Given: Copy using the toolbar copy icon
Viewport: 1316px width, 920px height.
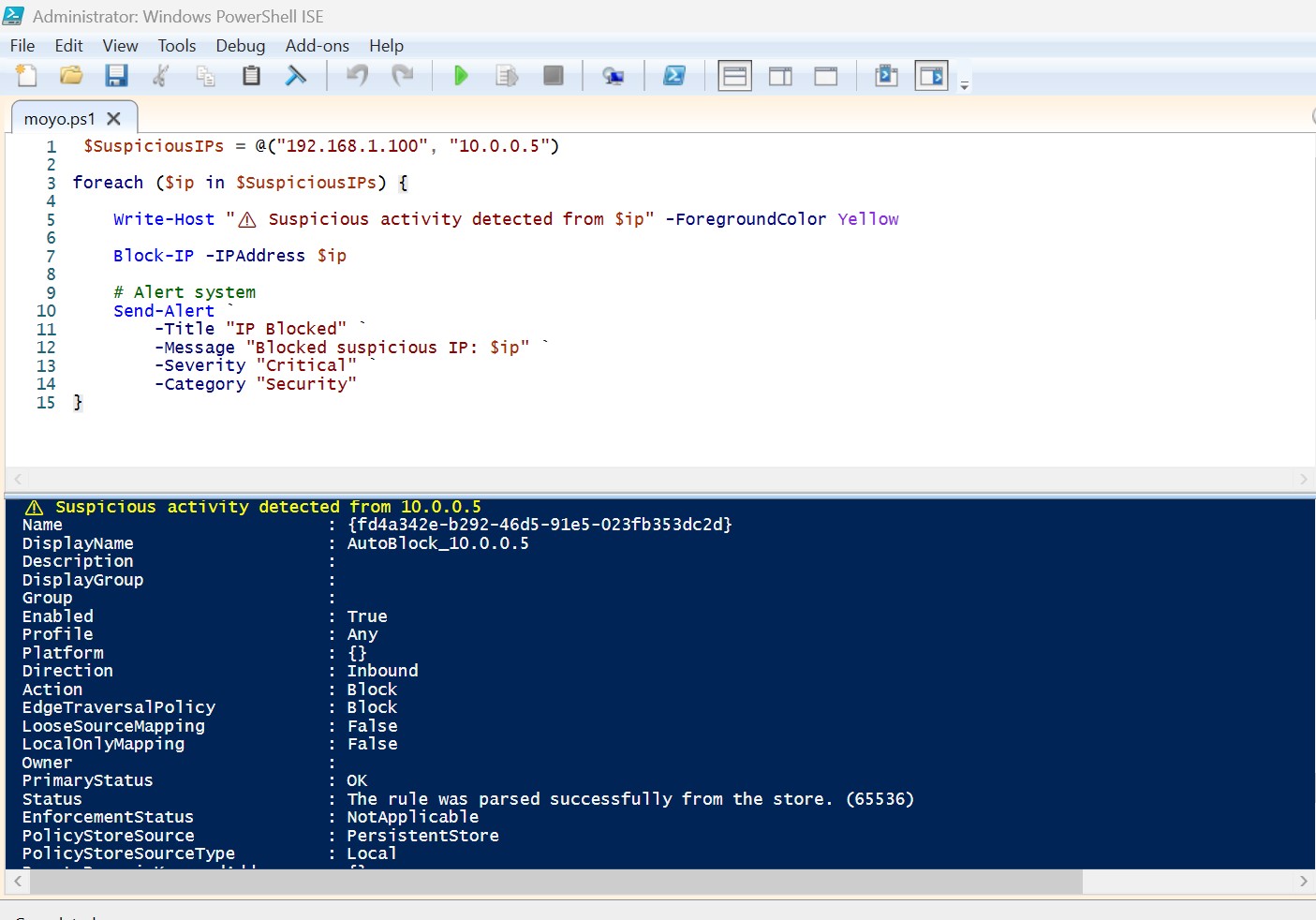Looking at the screenshot, I should (x=205, y=76).
